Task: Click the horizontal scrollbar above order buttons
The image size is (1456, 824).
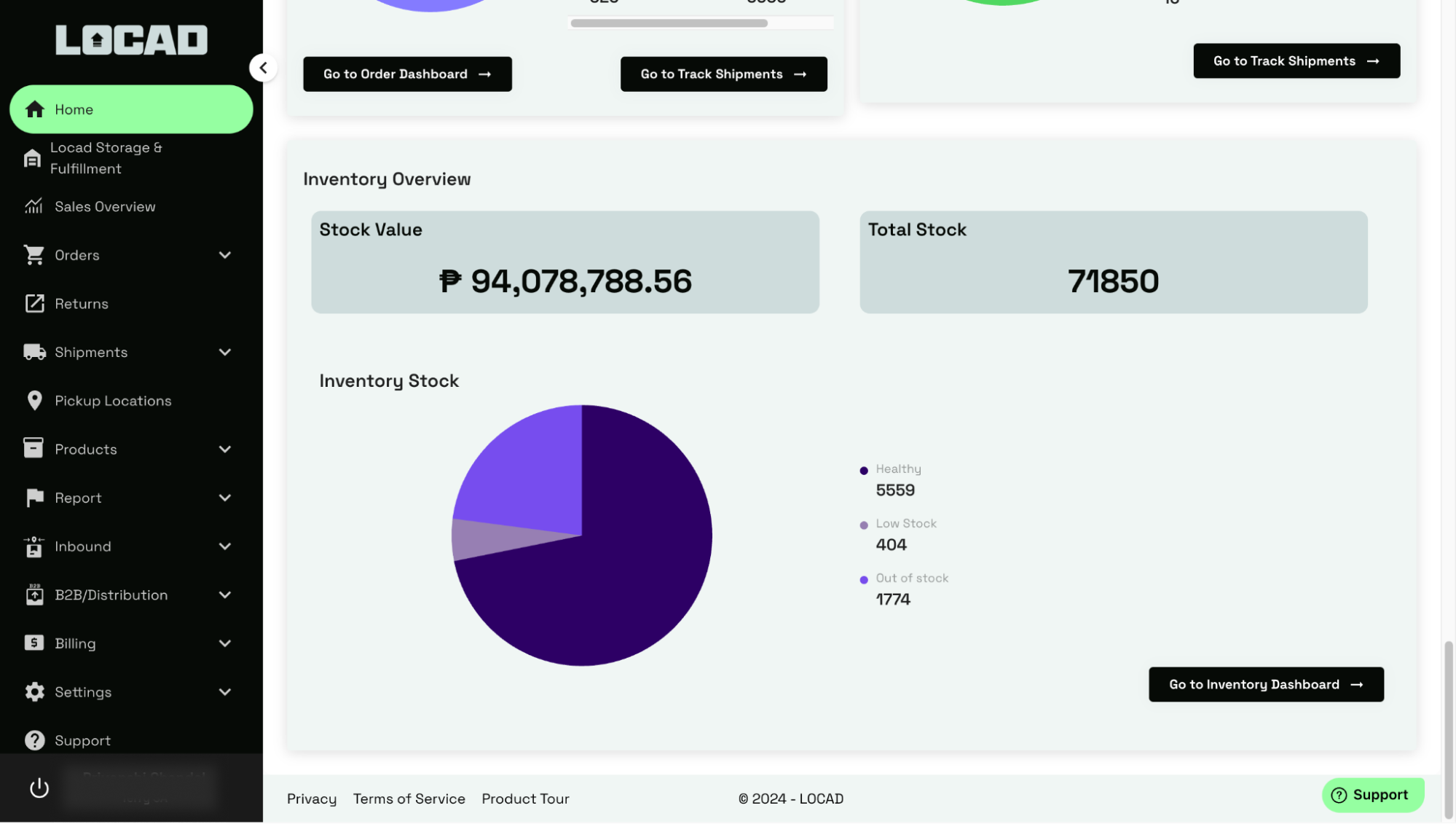Action: coord(669,23)
